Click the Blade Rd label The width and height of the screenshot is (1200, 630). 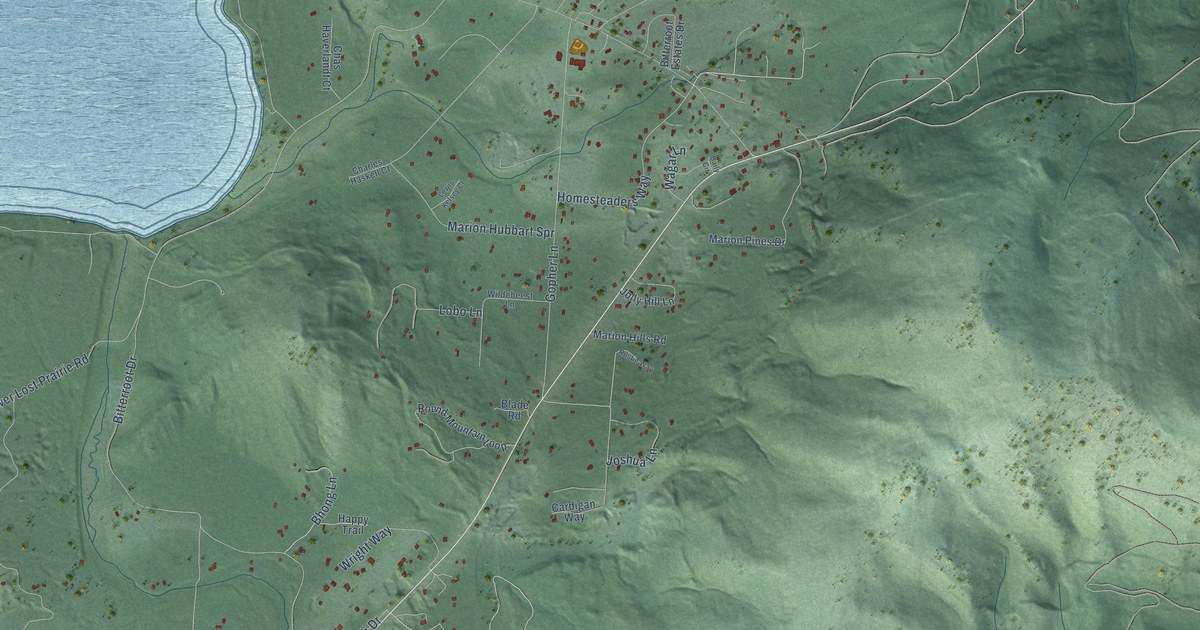[514, 409]
